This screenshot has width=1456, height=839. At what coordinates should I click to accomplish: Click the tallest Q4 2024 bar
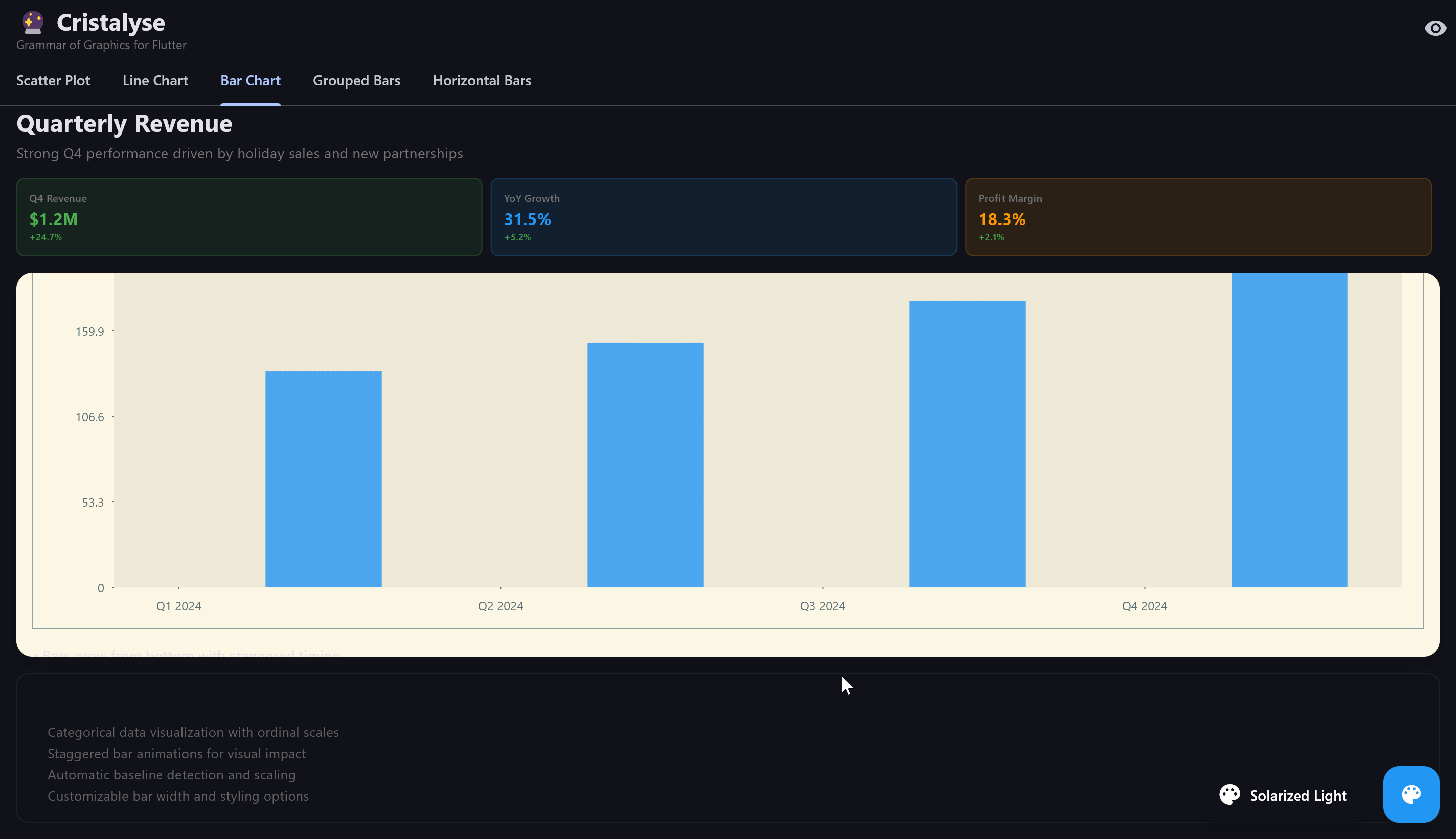pyautogui.click(x=1289, y=429)
